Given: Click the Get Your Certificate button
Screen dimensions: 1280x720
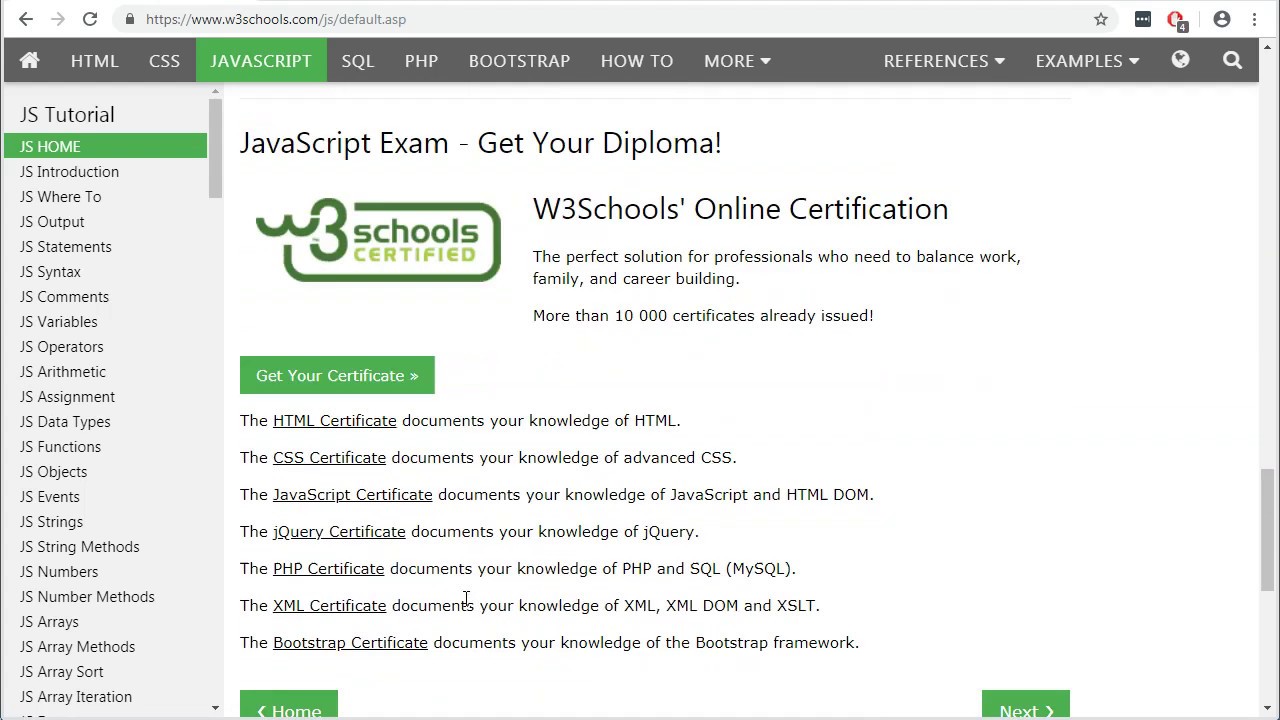Looking at the screenshot, I should pos(337,375).
